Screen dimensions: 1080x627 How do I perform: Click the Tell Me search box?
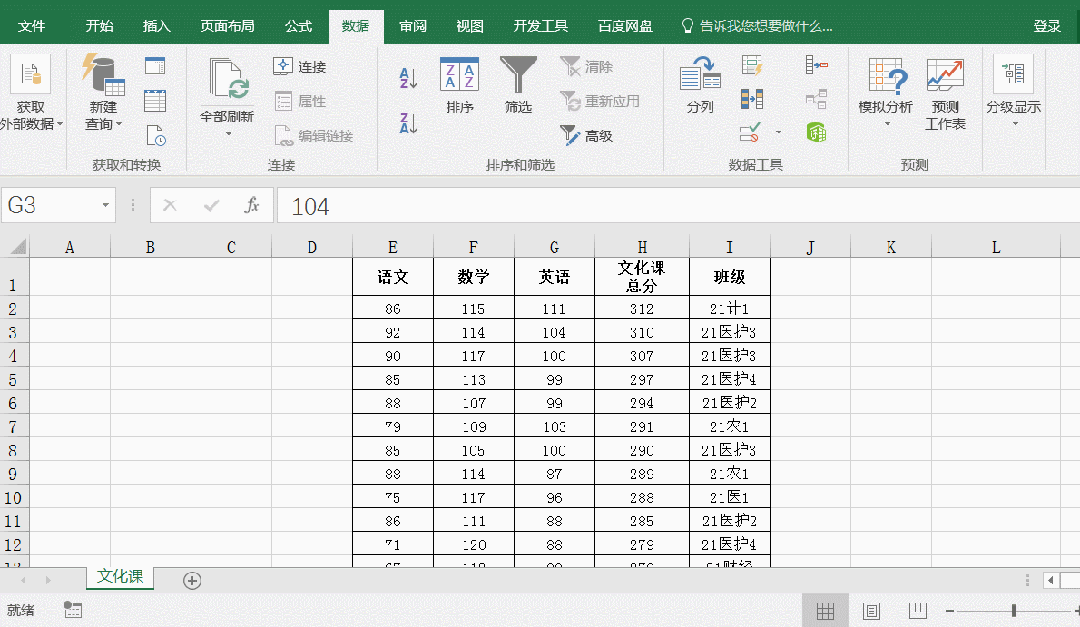tap(757, 26)
